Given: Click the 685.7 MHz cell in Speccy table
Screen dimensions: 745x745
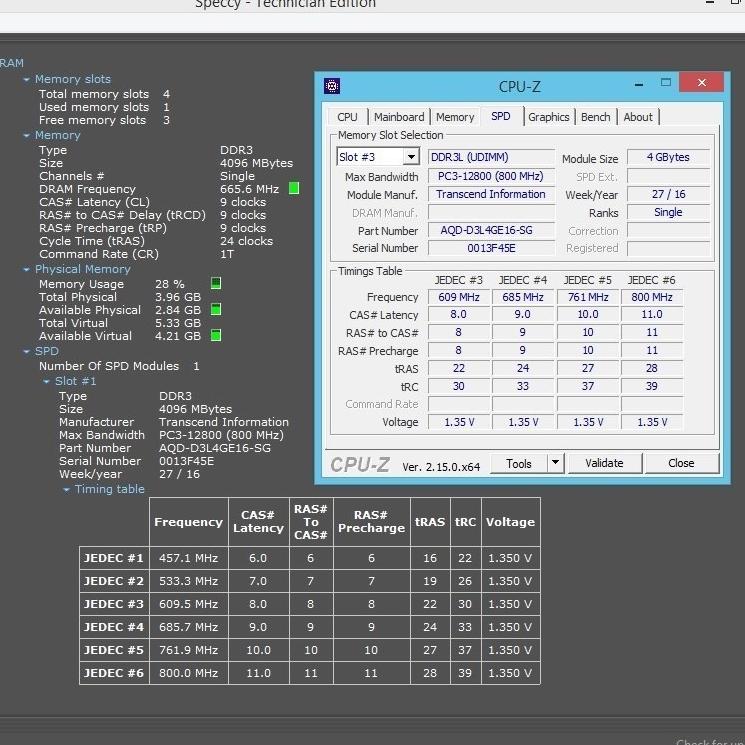Looking at the screenshot, I should pos(189,627).
